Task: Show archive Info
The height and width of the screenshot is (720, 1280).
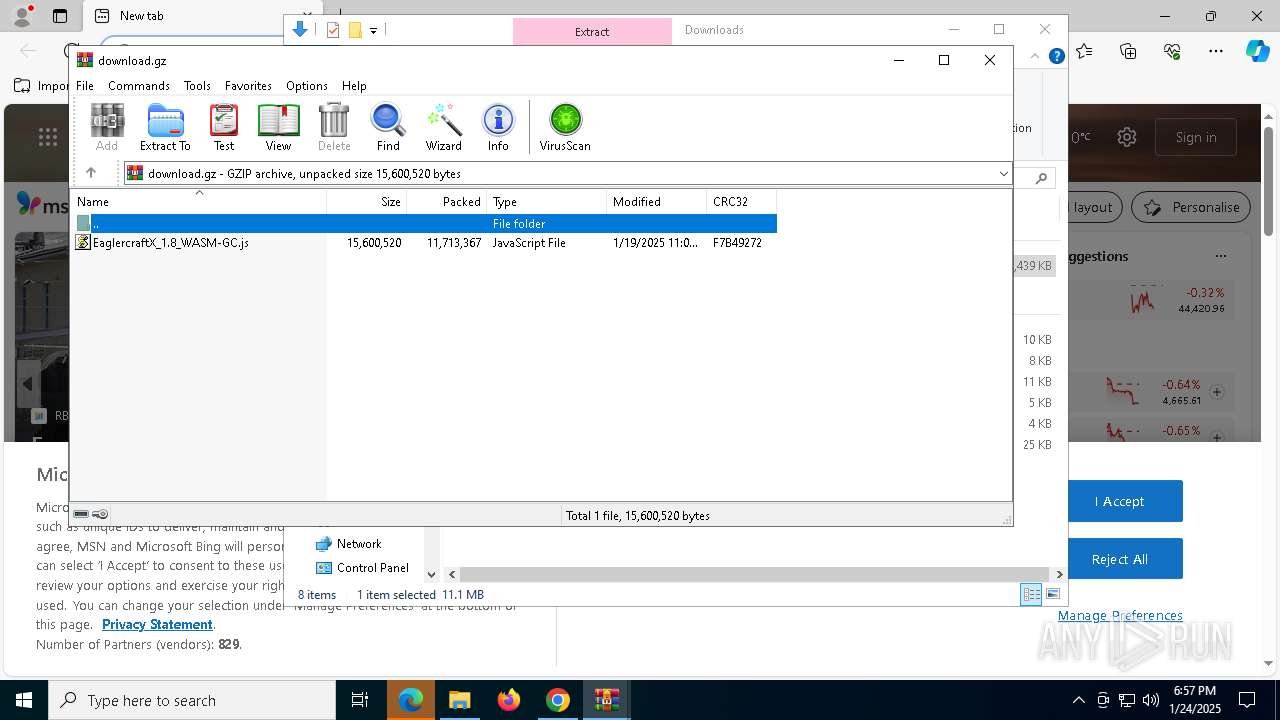Action: 498,127
